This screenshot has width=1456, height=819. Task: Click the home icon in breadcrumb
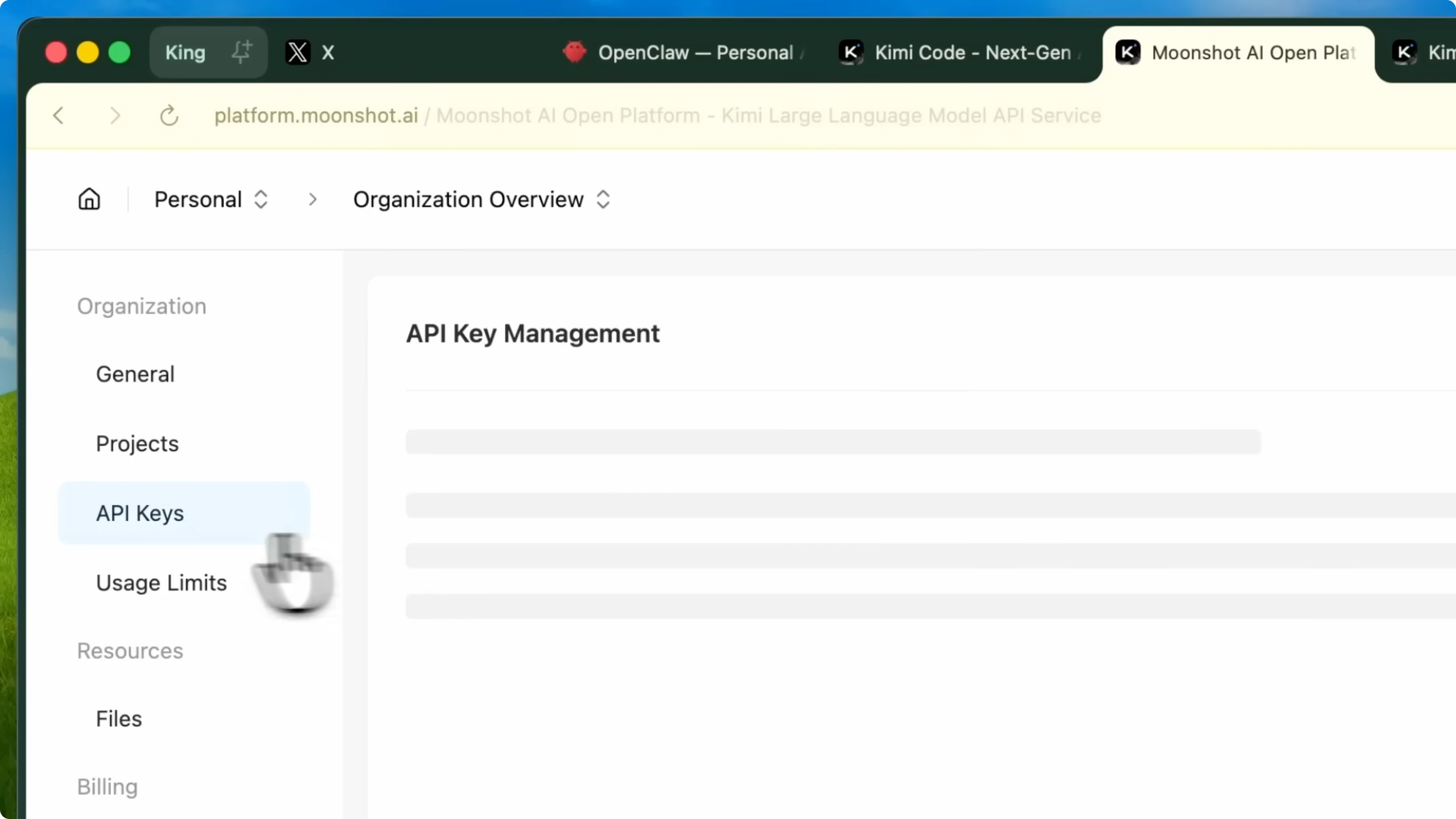(89, 199)
